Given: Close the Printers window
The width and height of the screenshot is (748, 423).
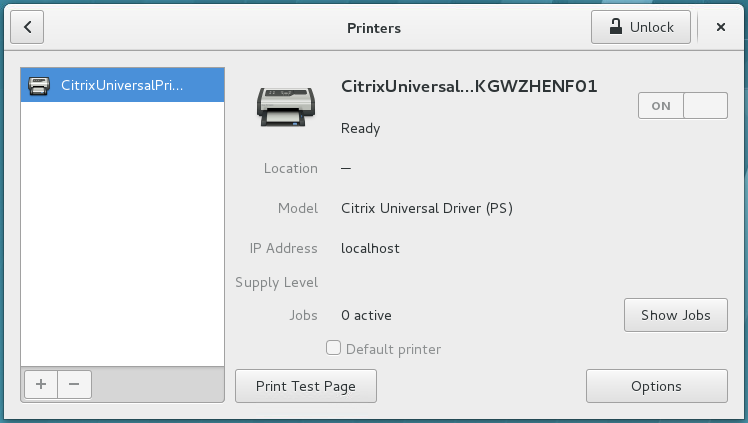Looking at the screenshot, I should (x=720, y=28).
